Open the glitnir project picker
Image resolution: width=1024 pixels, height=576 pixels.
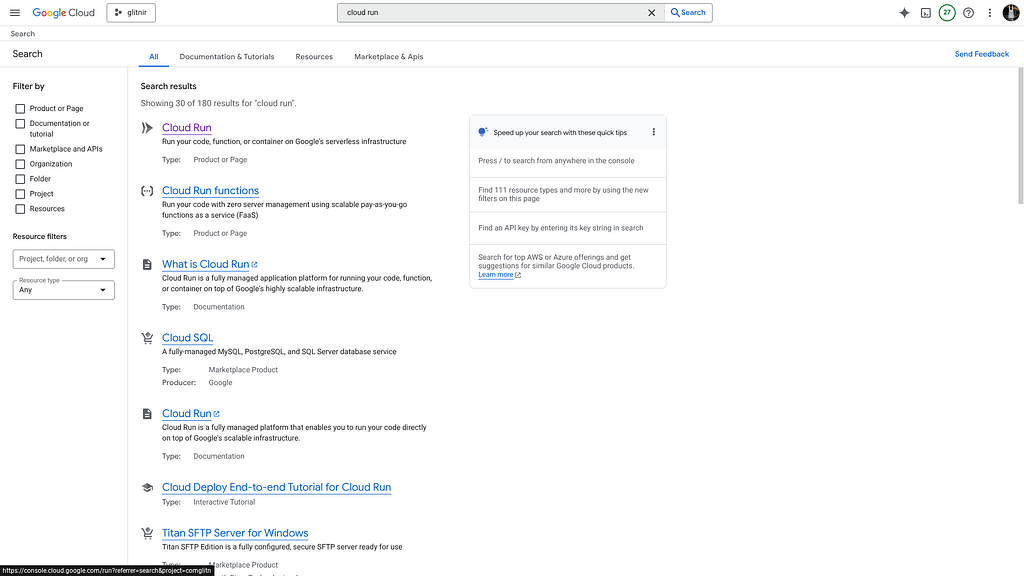coord(131,12)
